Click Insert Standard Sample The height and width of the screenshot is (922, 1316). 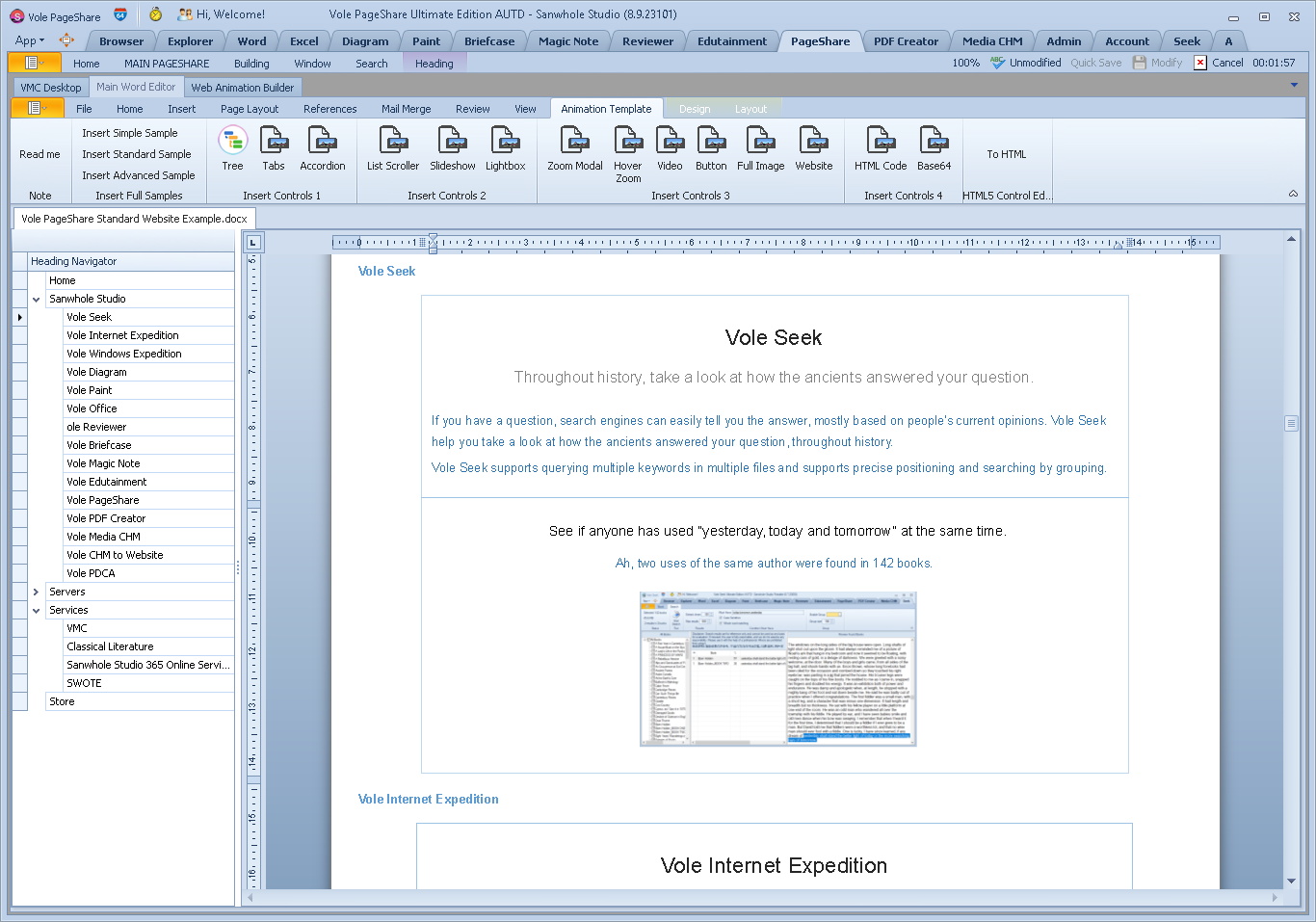pos(137,154)
